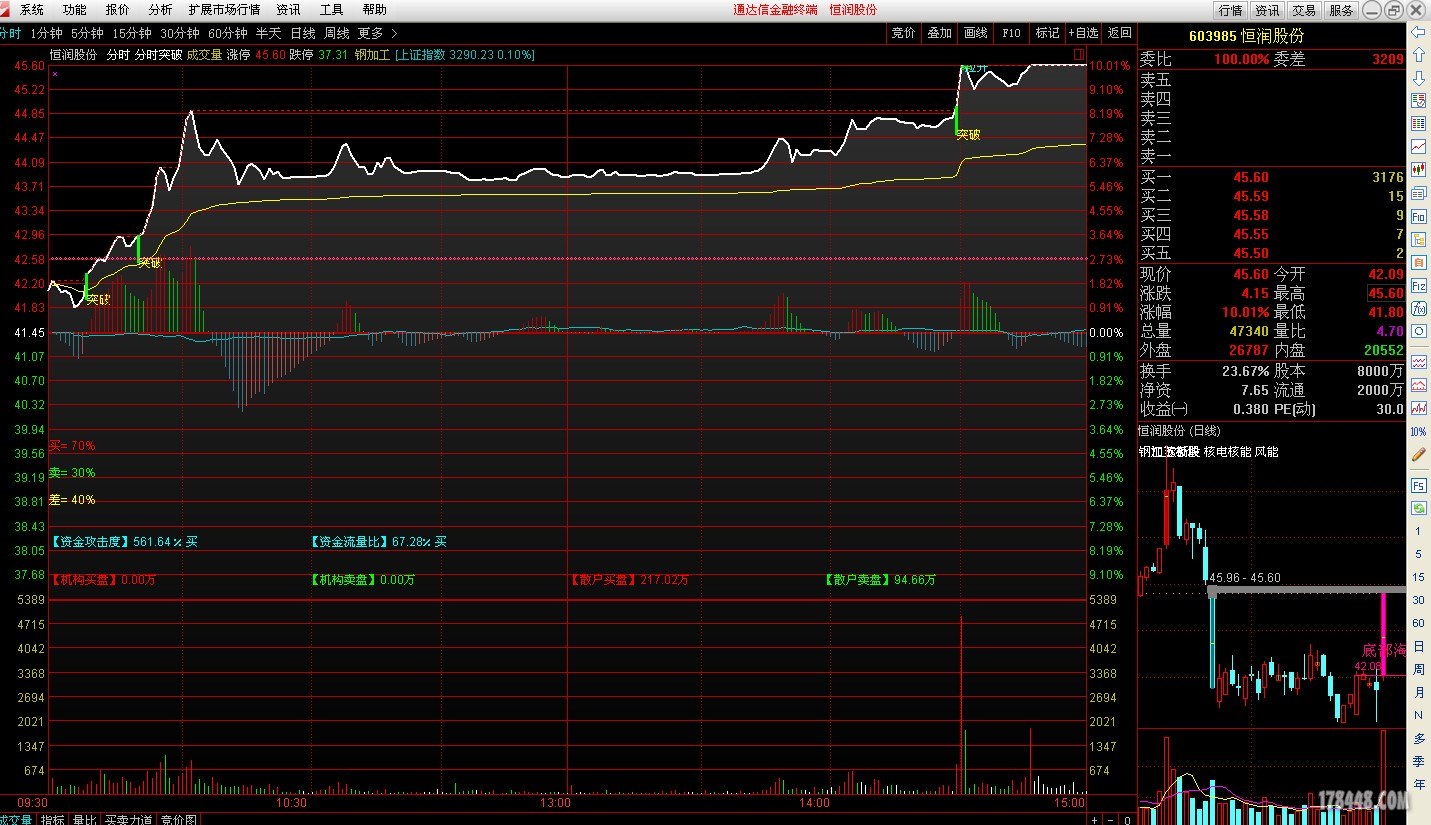The image size is (1431, 825).
Task: Click the 叠加 overlay button
Action: [x=939, y=33]
